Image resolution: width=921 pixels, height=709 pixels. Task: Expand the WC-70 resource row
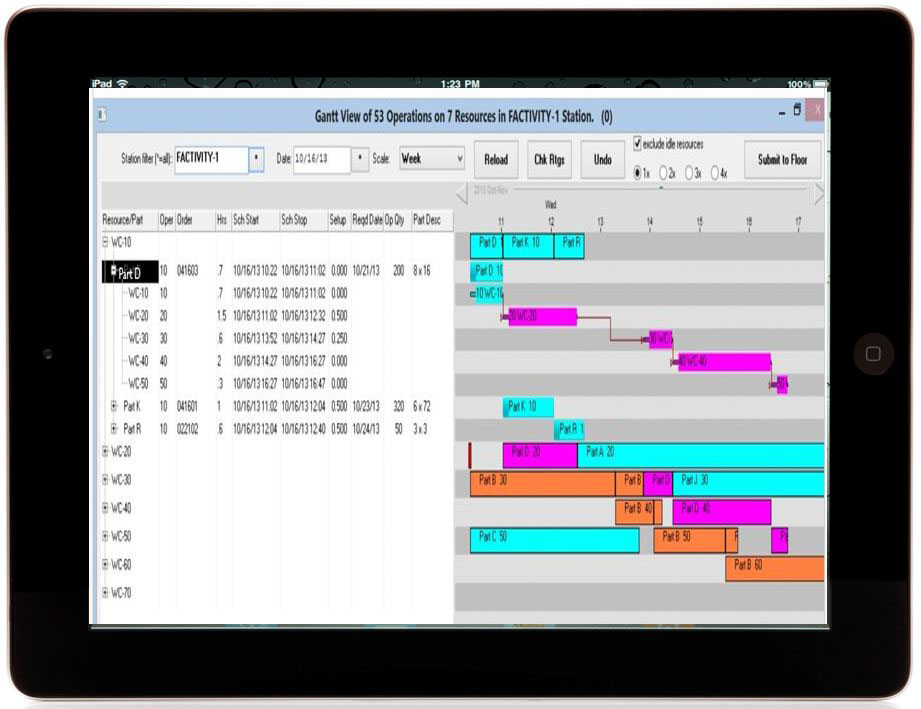click(105, 591)
